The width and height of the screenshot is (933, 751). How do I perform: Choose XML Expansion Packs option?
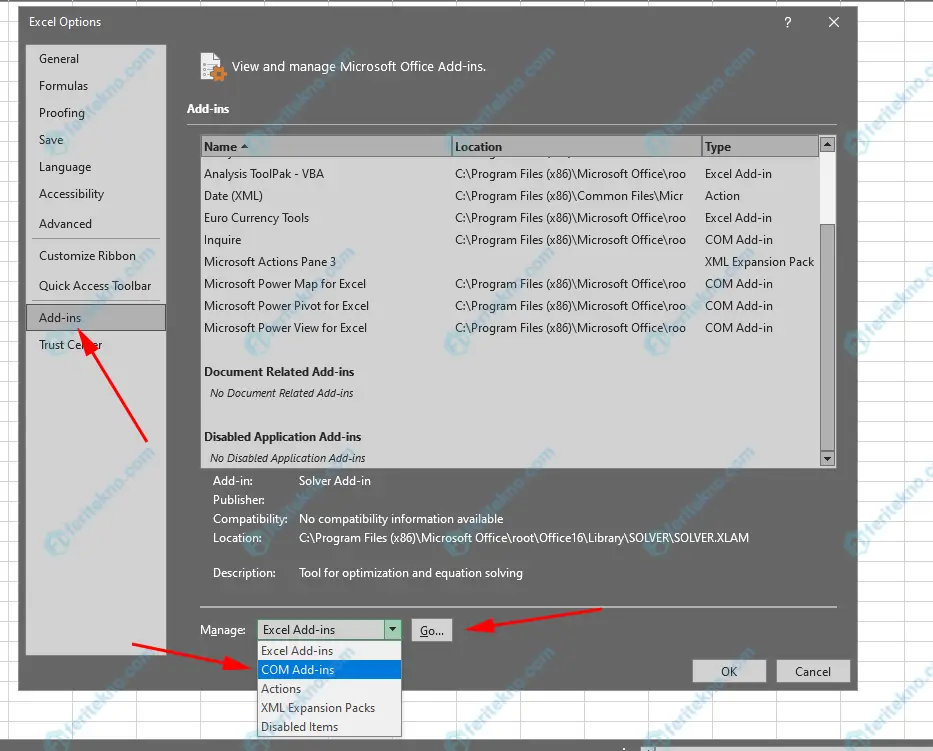click(x=329, y=708)
